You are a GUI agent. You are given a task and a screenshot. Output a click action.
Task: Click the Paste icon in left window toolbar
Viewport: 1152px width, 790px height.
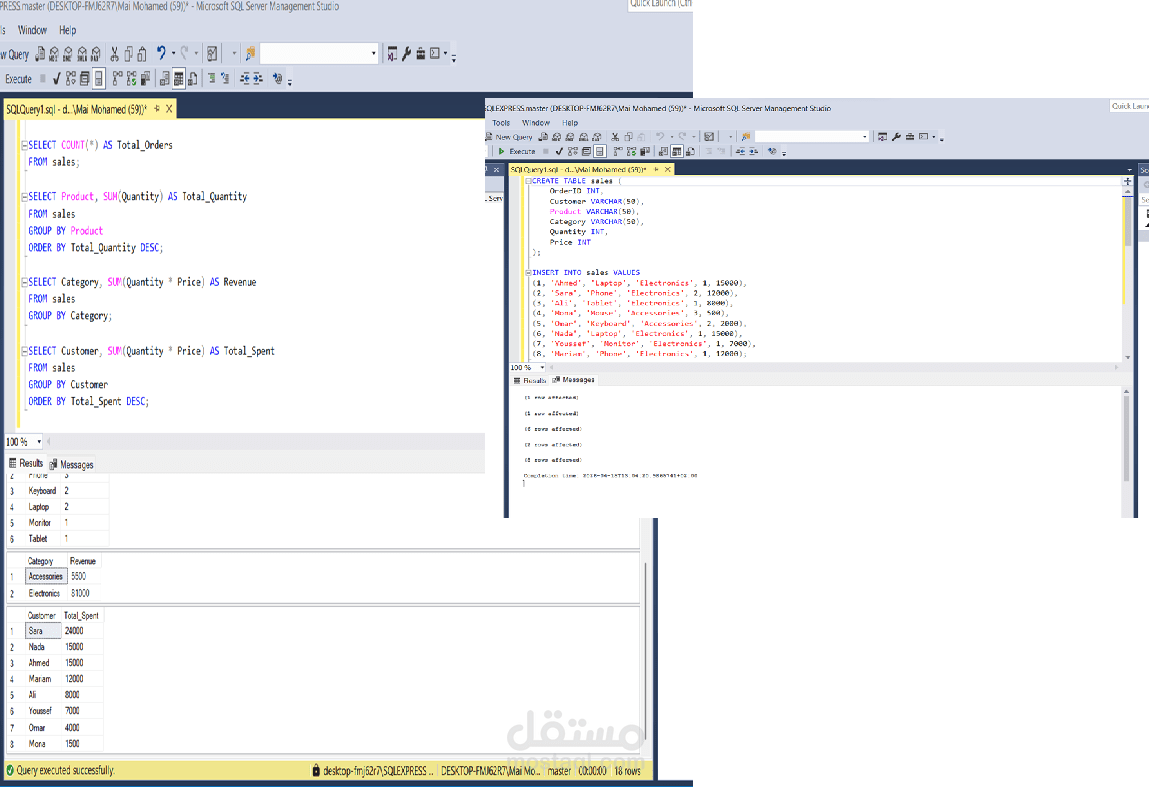click(x=142, y=54)
